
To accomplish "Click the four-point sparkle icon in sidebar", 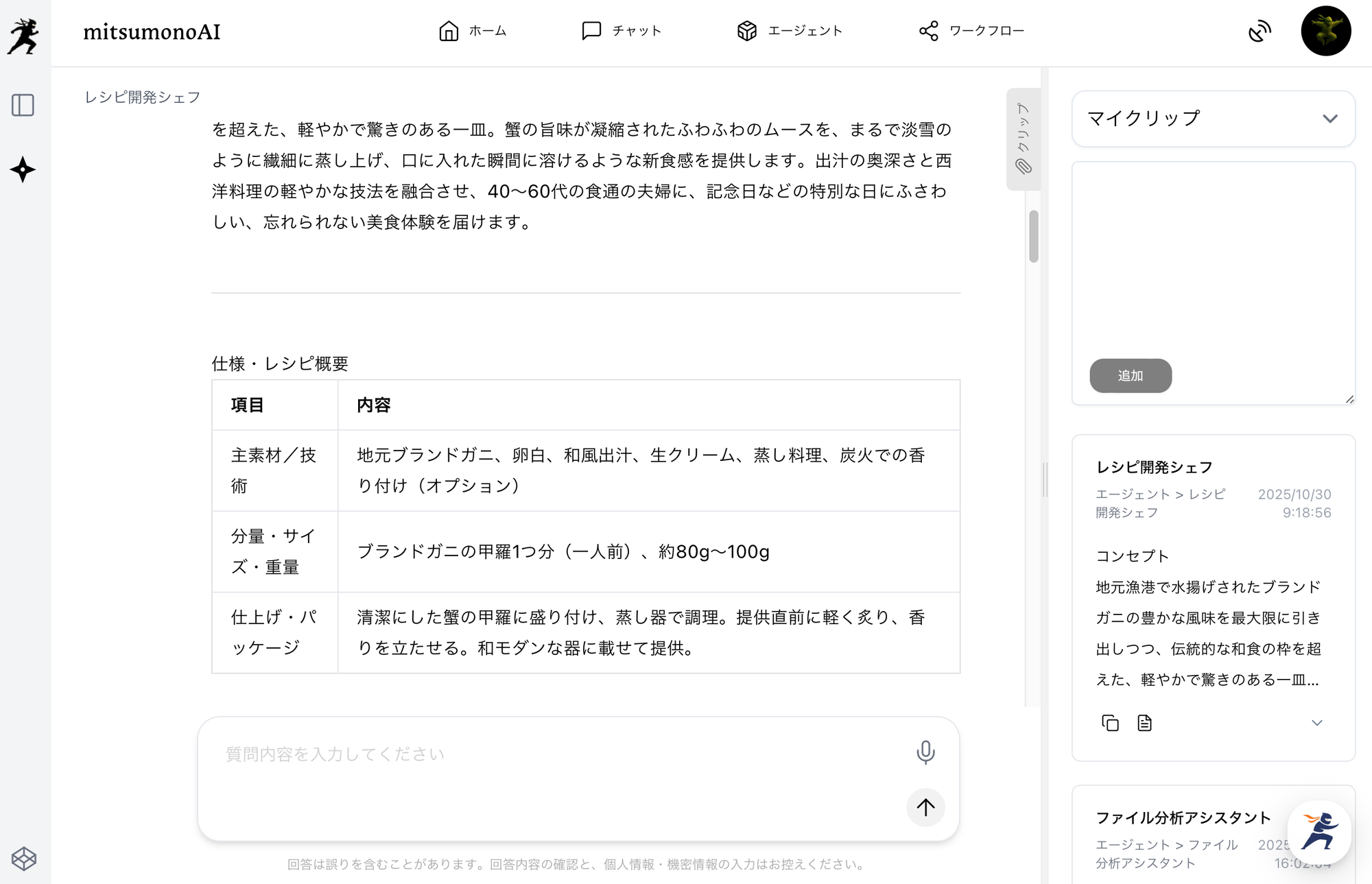I will [x=23, y=169].
